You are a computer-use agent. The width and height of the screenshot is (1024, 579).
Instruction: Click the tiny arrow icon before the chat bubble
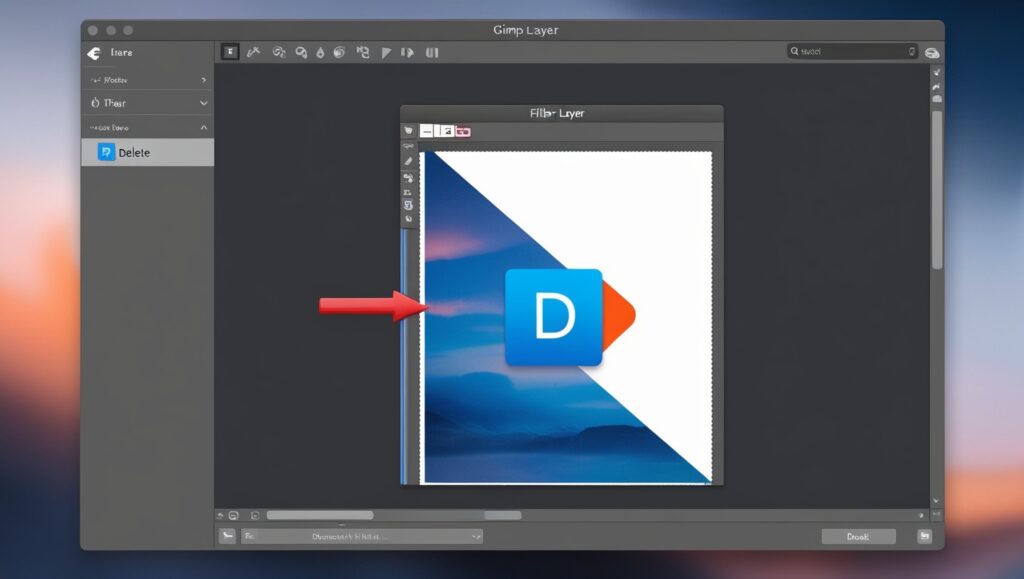point(220,516)
